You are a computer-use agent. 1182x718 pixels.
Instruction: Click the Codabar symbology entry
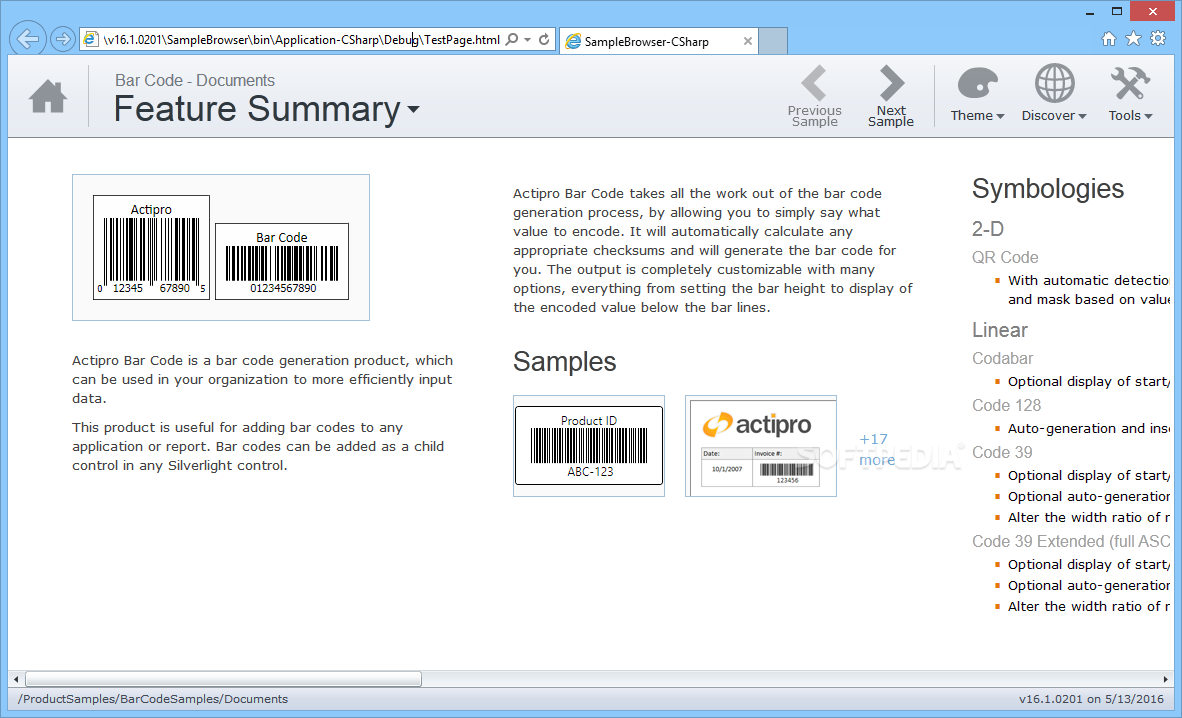[x=1003, y=358]
